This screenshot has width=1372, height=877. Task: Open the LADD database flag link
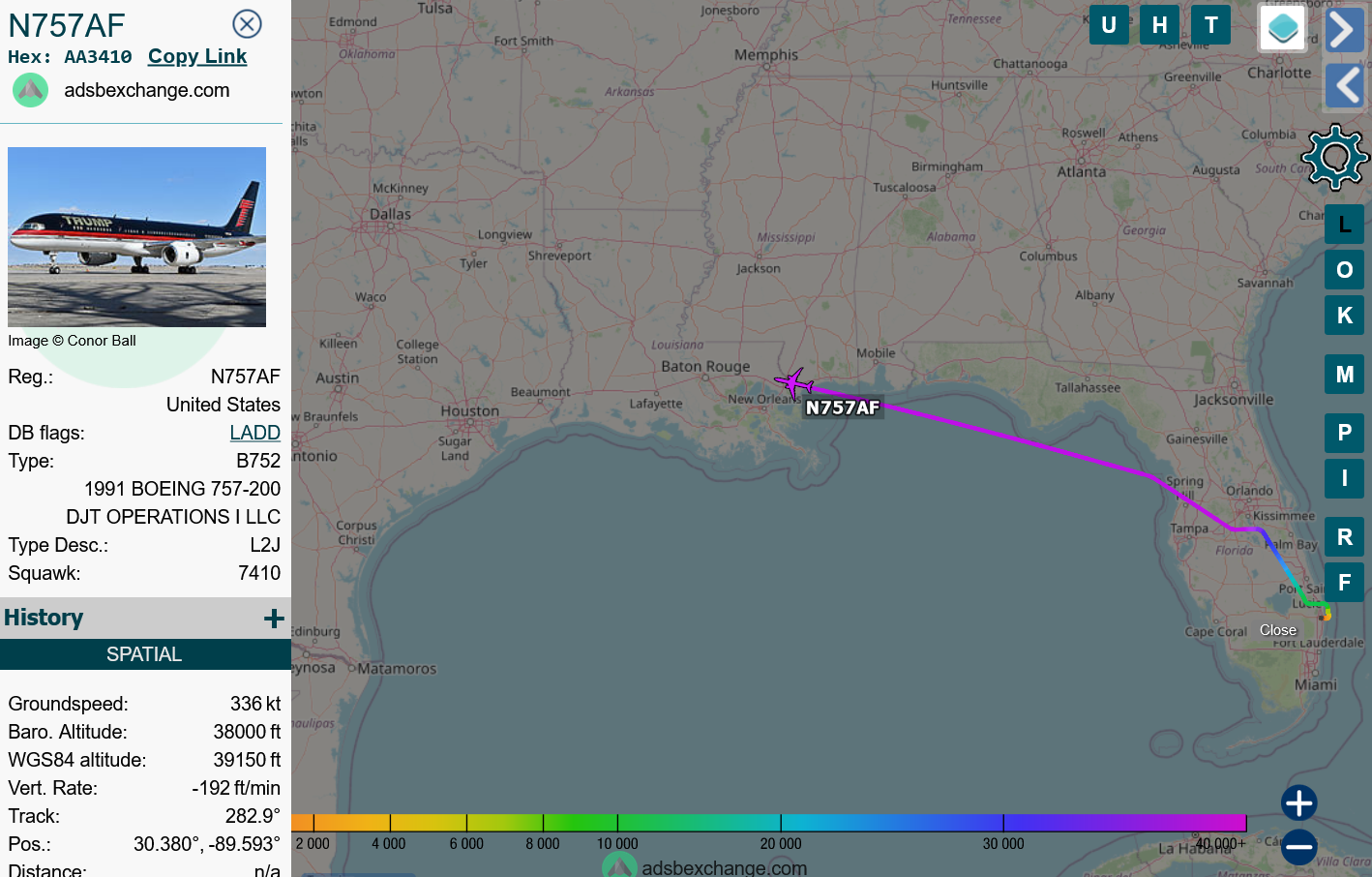(x=254, y=433)
